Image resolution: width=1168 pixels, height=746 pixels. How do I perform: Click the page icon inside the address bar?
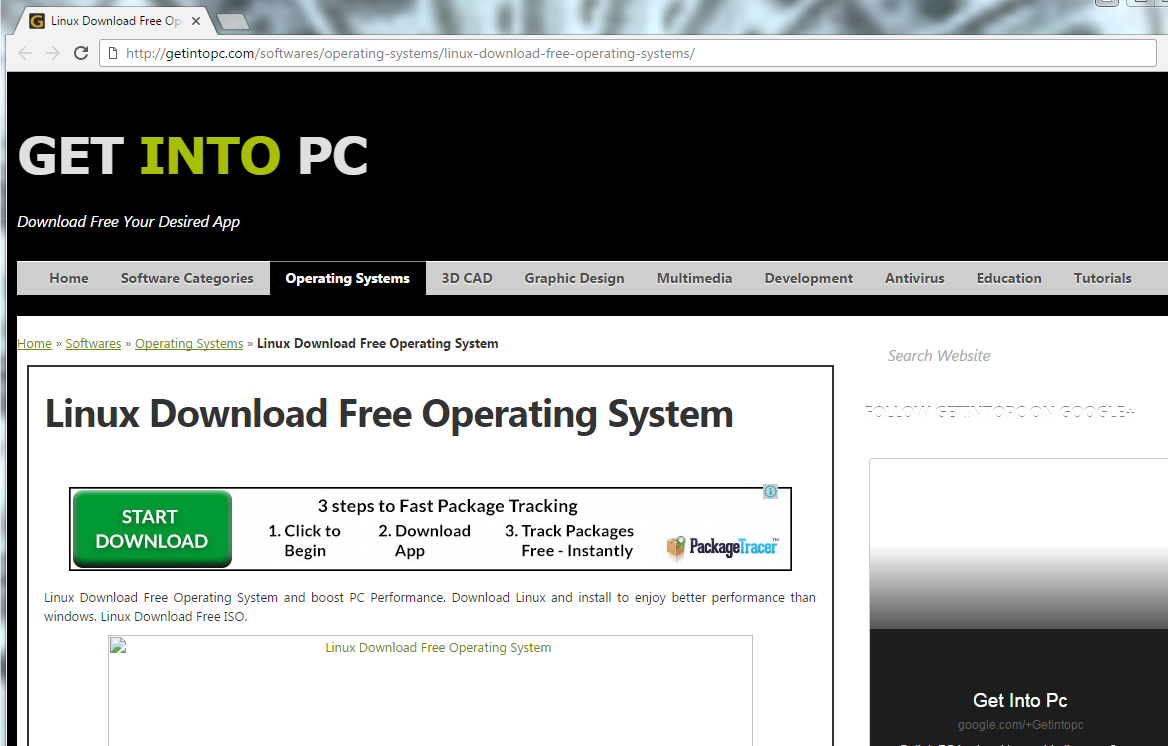click(x=115, y=53)
